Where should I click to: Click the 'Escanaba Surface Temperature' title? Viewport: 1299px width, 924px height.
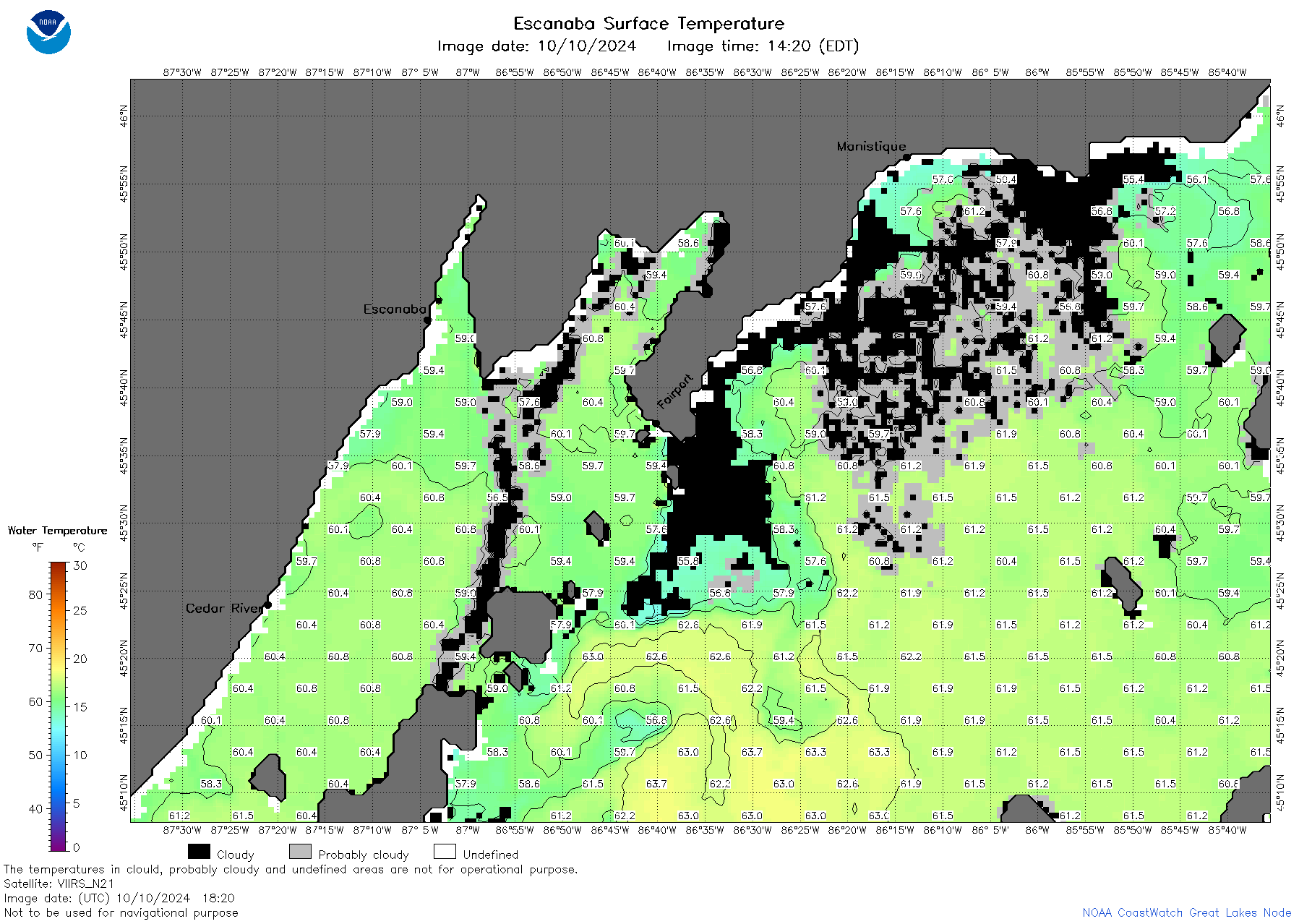pyautogui.click(x=648, y=24)
